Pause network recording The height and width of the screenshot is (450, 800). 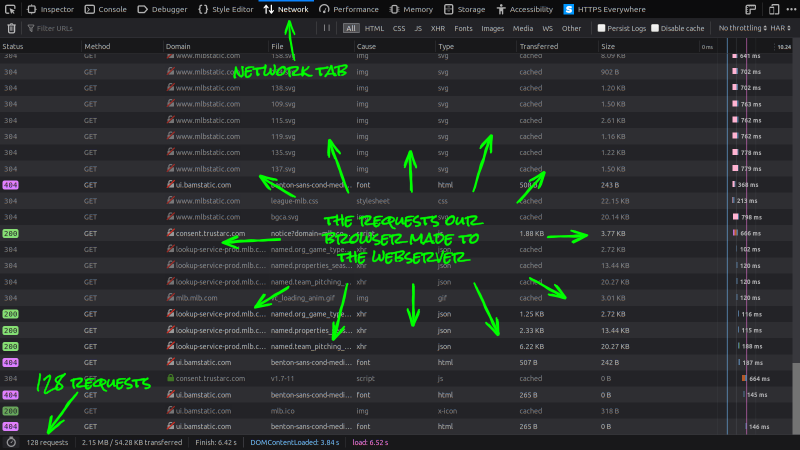[x=327, y=28]
